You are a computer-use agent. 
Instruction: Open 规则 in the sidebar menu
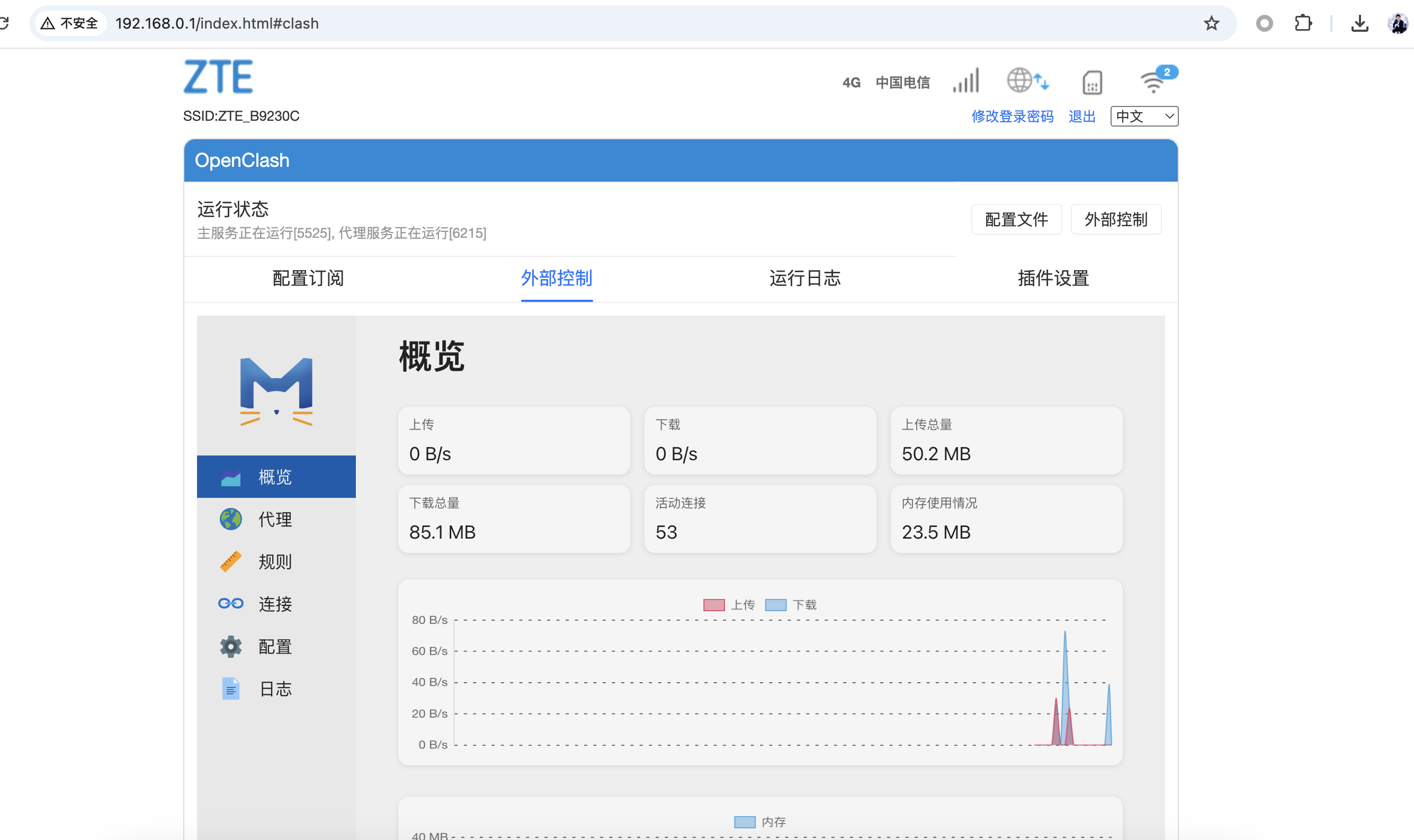[x=276, y=561]
